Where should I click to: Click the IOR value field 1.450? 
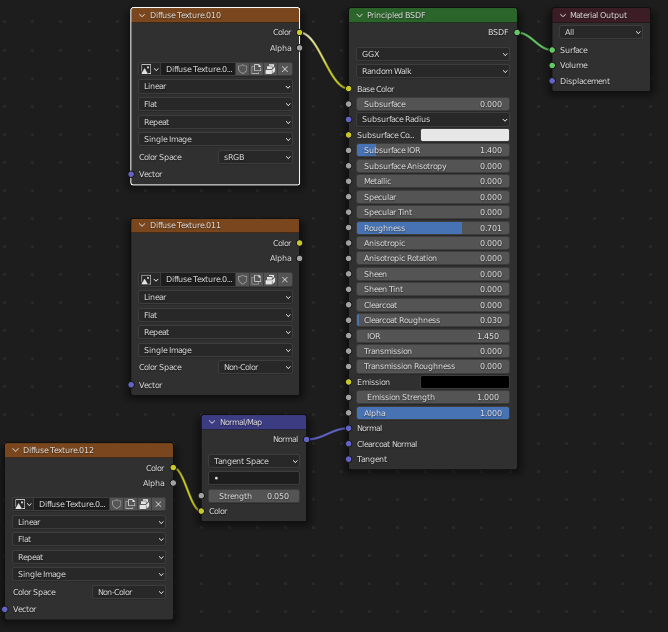pyautogui.click(x=433, y=336)
